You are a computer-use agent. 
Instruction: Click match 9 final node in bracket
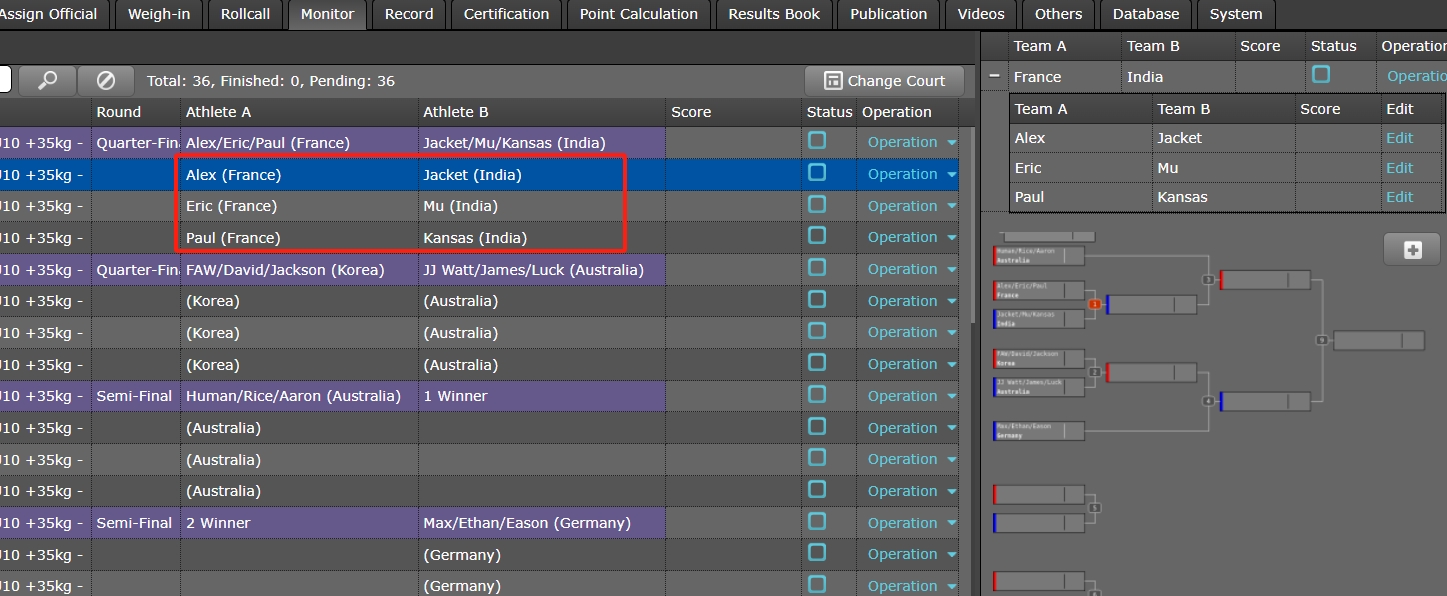(x=1322, y=341)
